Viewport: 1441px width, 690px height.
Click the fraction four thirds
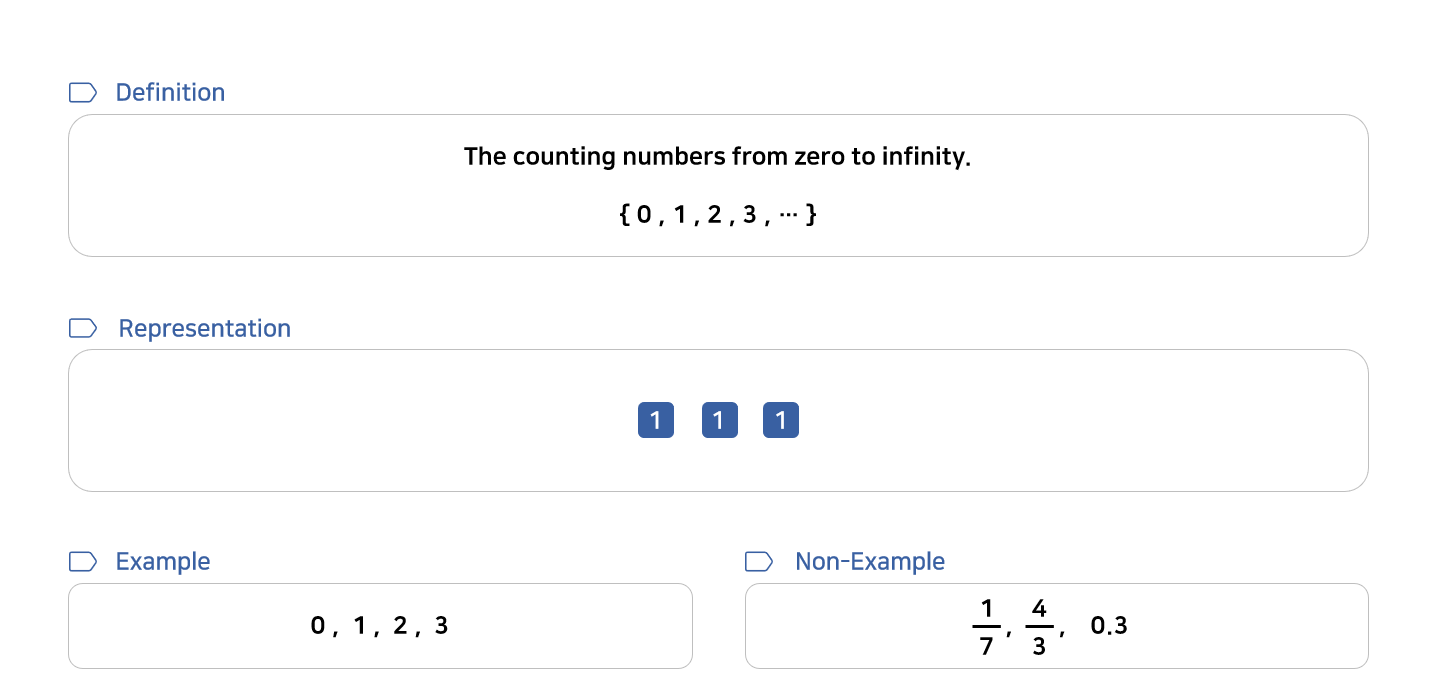[x=1039, y=627]
